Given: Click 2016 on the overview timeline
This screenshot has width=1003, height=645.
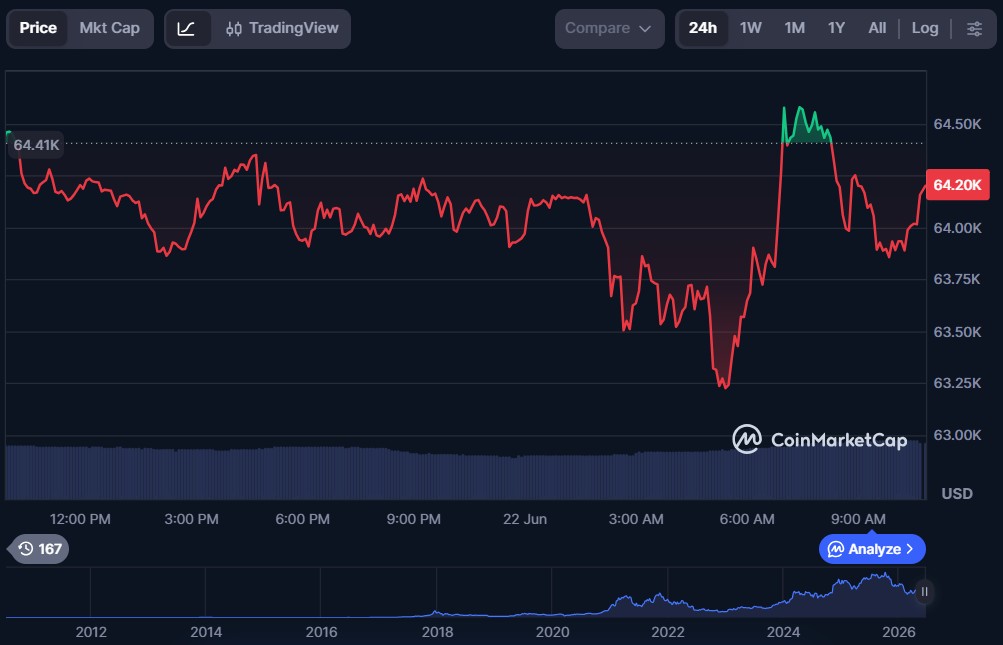Looking at the screenshot, I should [x=321, y=632].
